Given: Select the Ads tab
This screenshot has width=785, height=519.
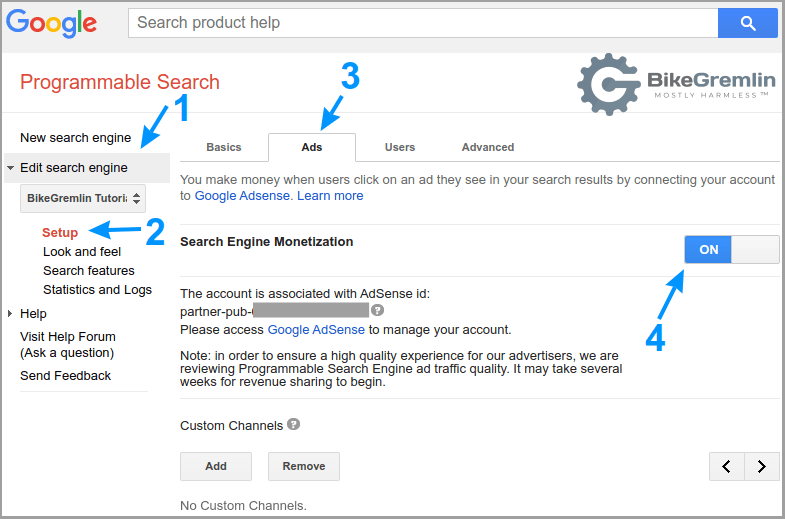Looking at the screenshot, I should pos(312,147).
